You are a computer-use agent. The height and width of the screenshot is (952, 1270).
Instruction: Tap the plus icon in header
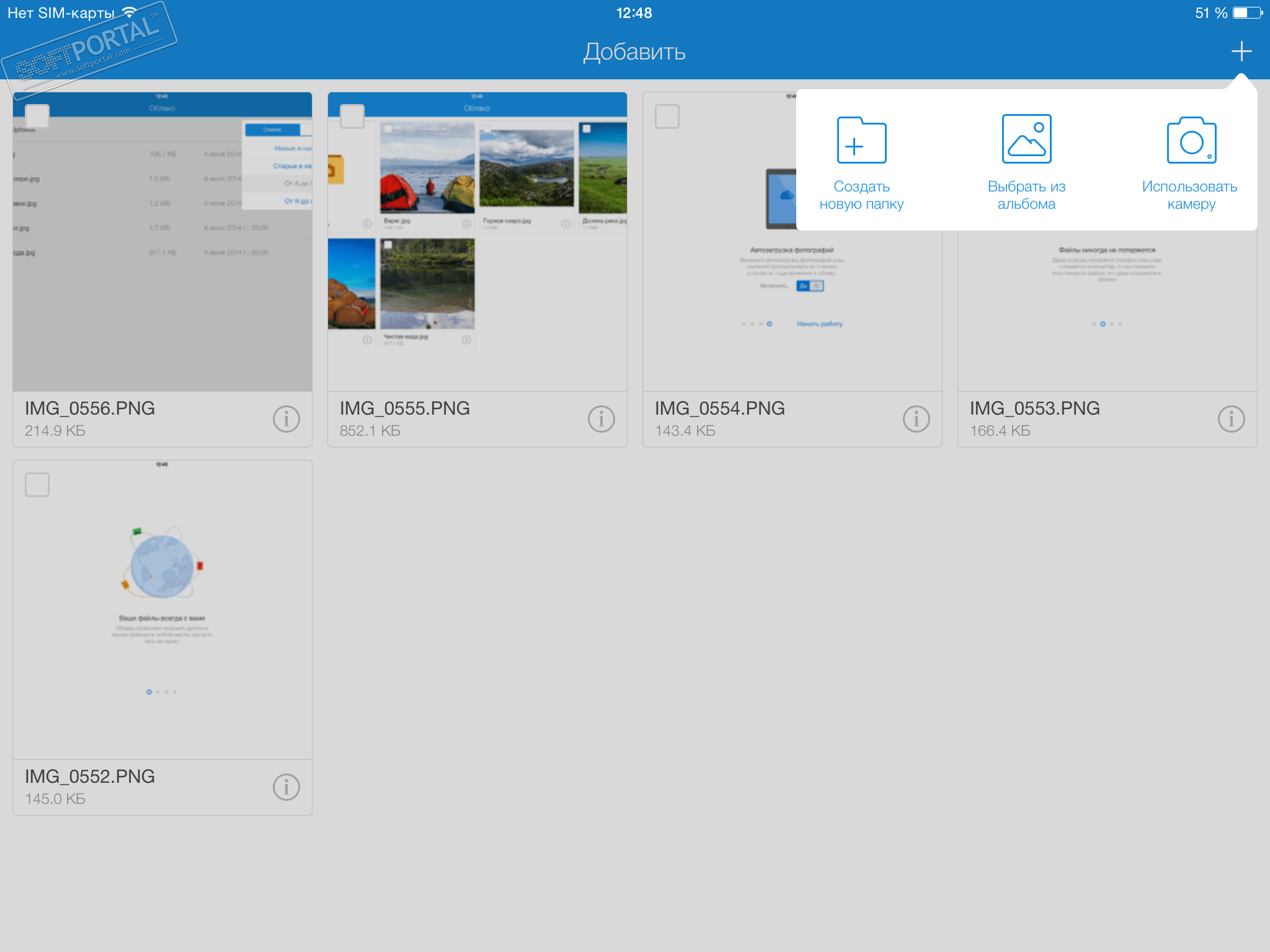[1241, 51]
